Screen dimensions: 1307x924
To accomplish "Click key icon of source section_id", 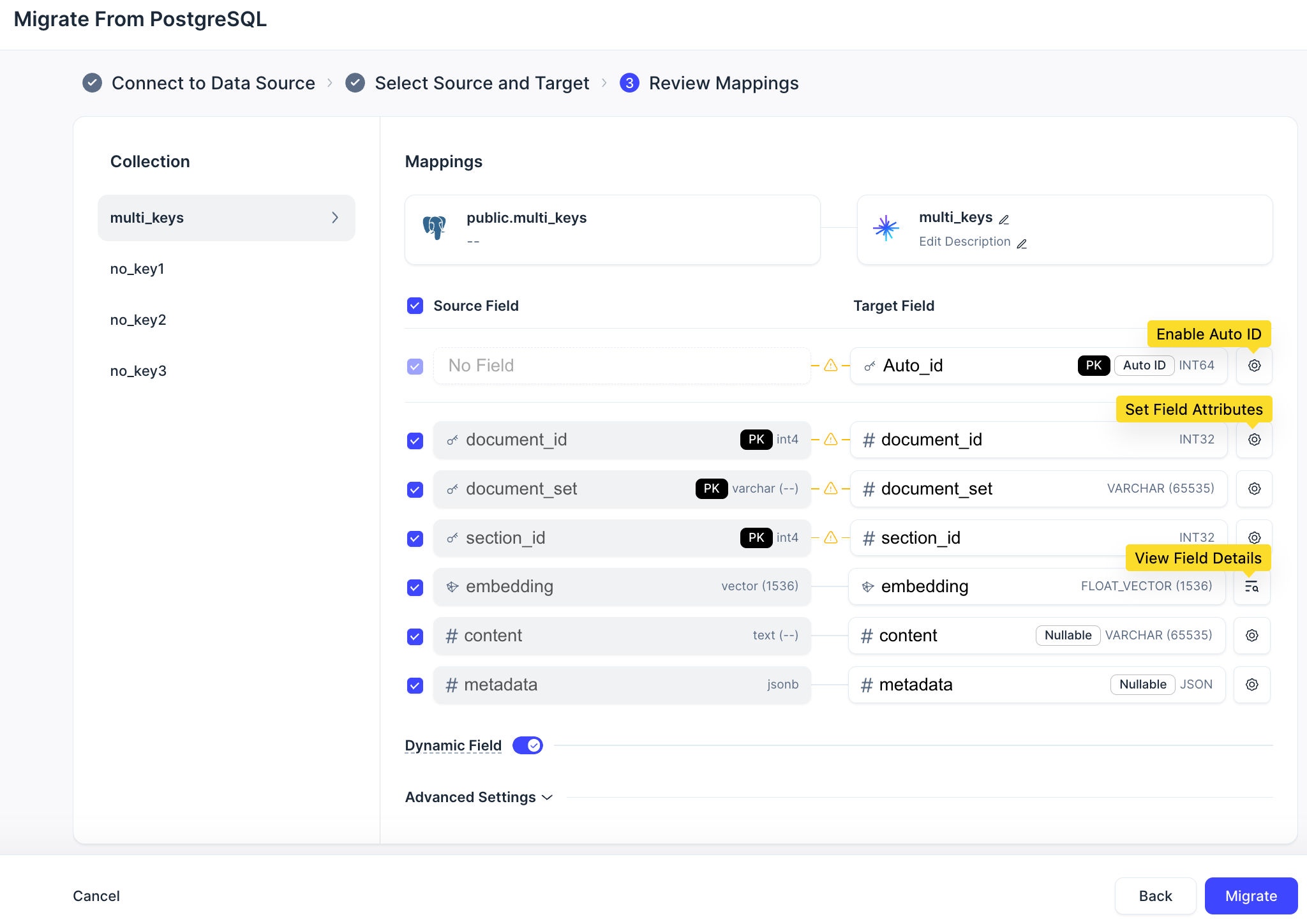I will [x=452, y=539].
